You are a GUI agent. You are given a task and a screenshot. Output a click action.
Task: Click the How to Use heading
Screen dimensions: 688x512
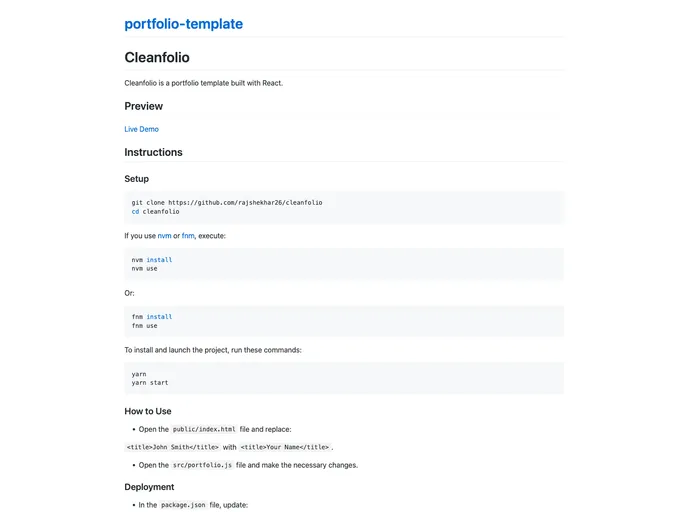pyautogui.click(x=148, y=411)
